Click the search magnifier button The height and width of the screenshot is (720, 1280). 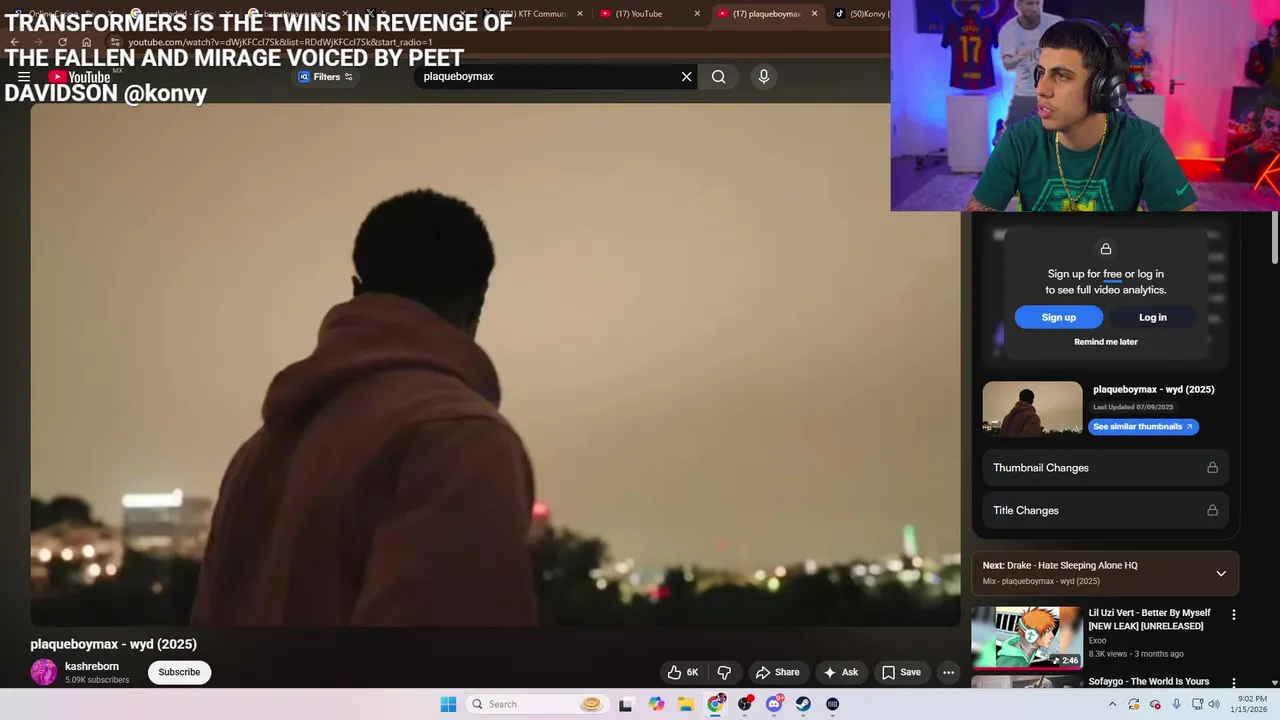tap(718, 77)
